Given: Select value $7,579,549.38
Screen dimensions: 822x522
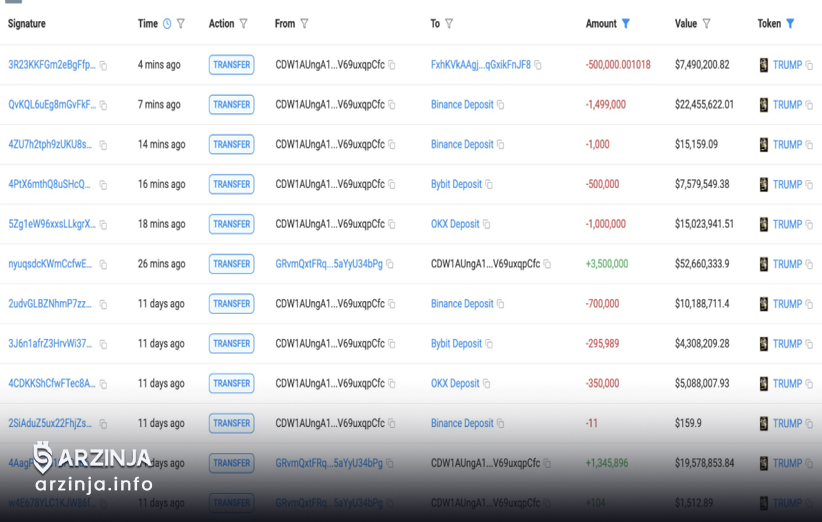Looking at the screenshot, I should [x=702, y=184].
